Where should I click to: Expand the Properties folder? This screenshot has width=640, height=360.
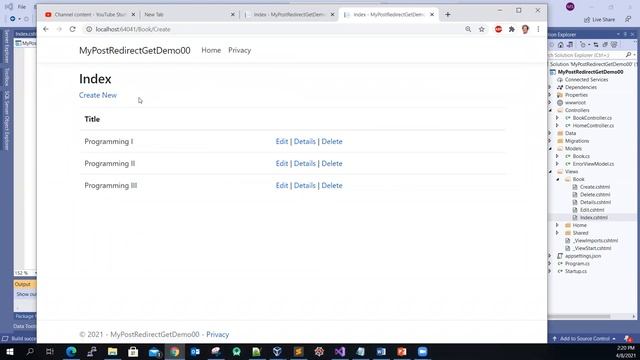coord(550,95)
